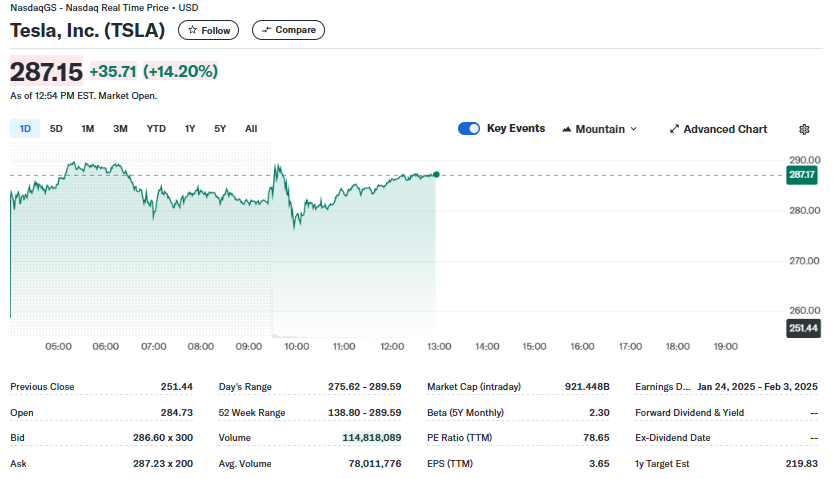The width and height of the screenshot is (836, 479).
Task: Click the 251.44 previous close chart label
Action: pos(803,328)
